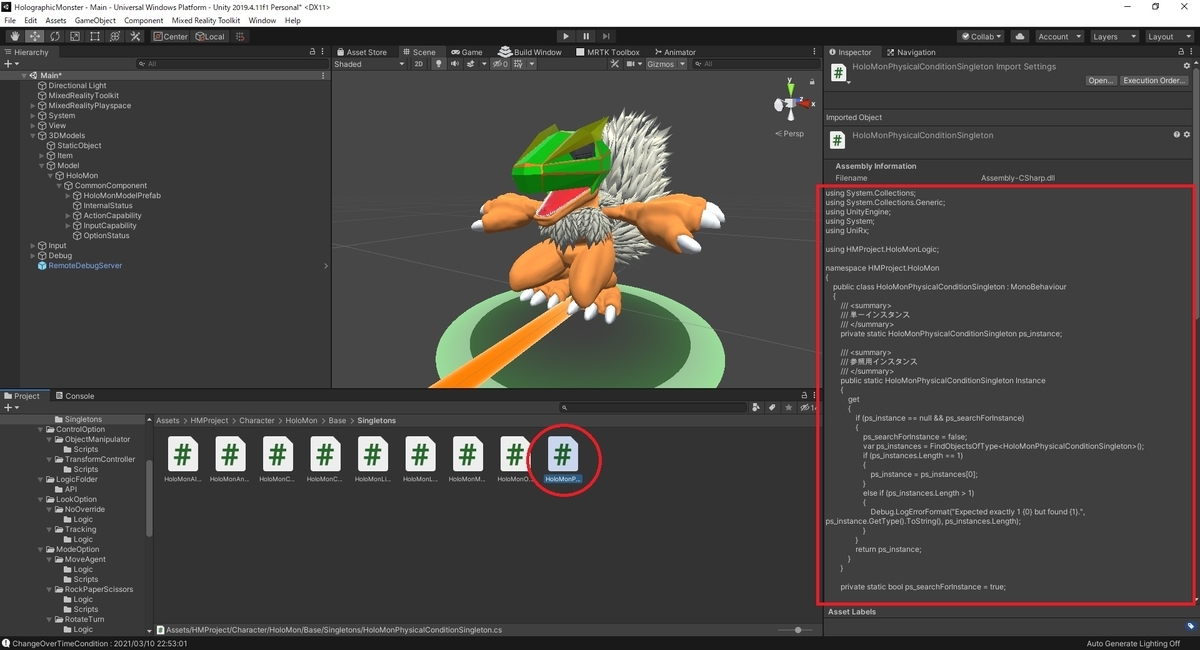Select the Hand tool in the toolbar
Screen dimensions: 1200x650
click(14, 36)
